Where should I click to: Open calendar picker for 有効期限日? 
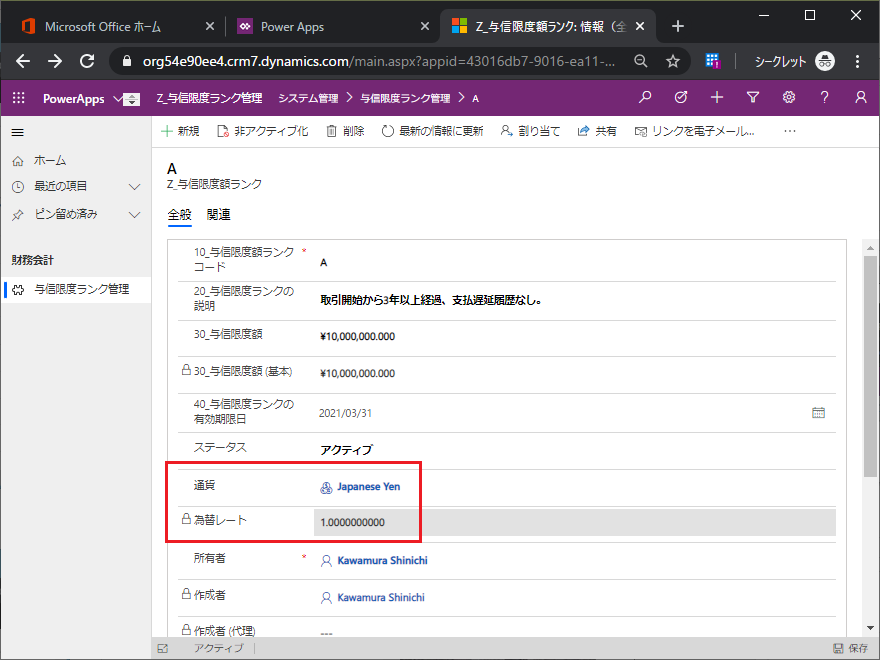point(818,413)
